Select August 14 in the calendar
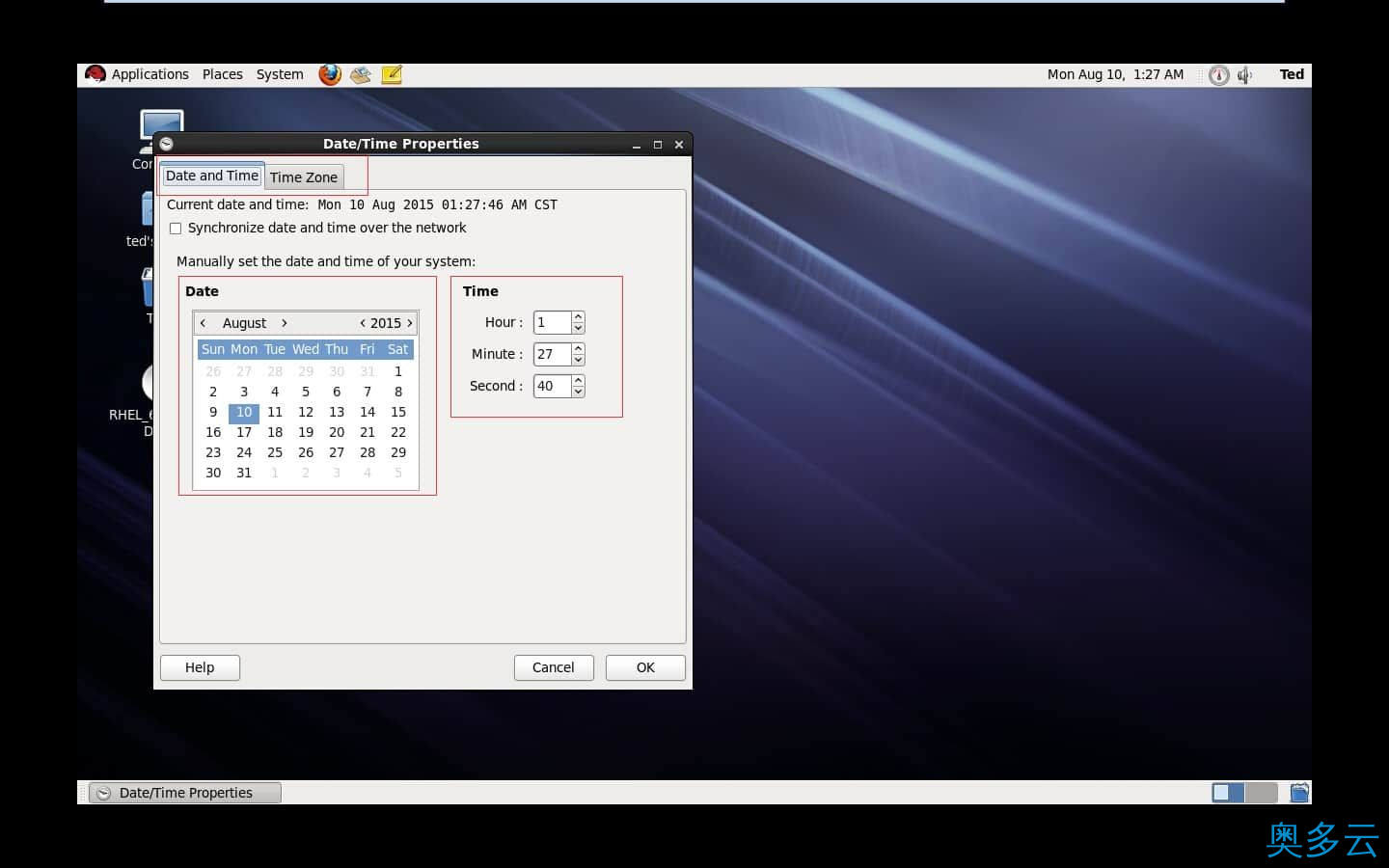The height and width of the screenshot is (868, 1389). (368, 412)
